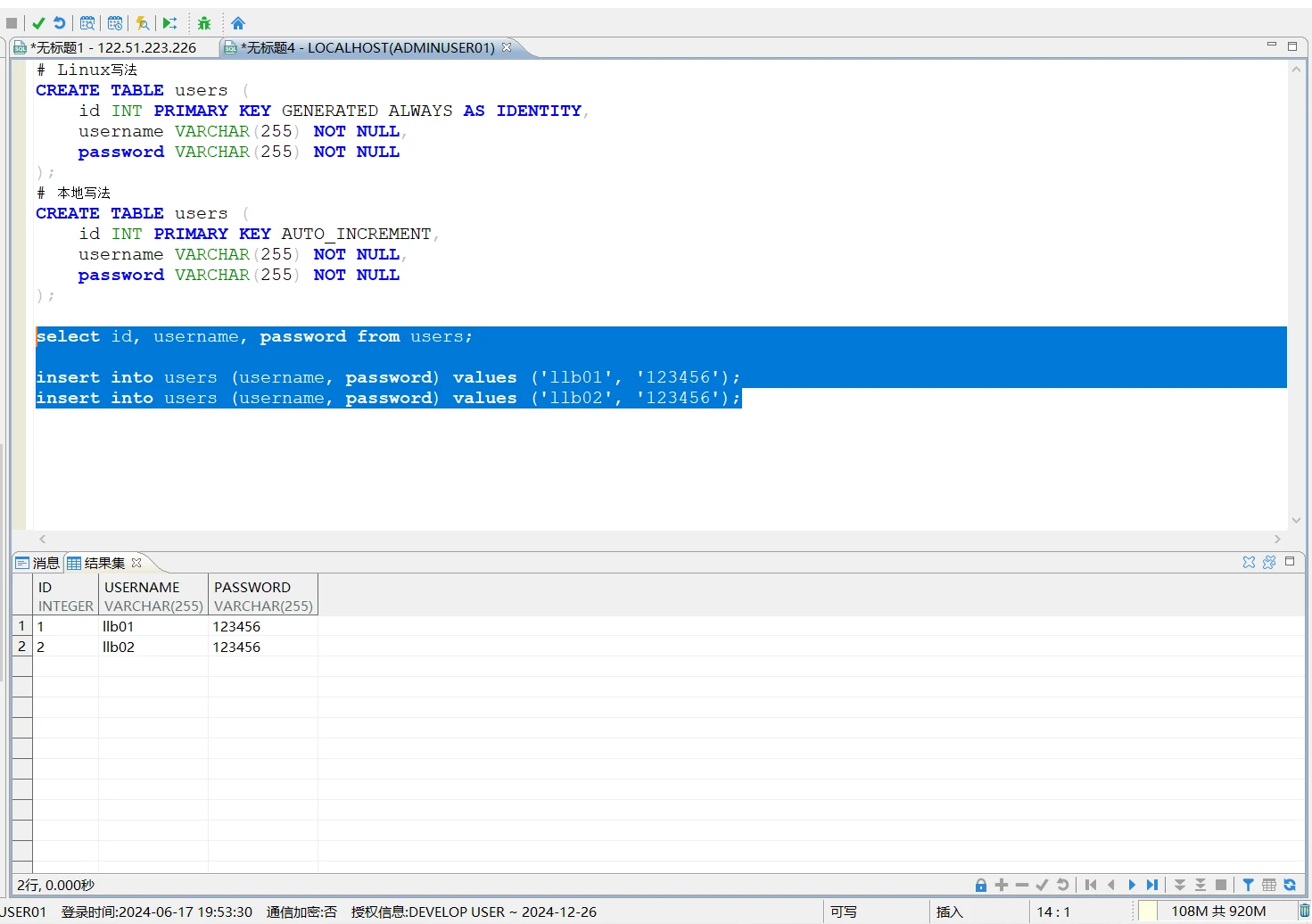Viewport: 1312px width, 924px height.
Task: Click the green debug bug icon
Action: tap(204, 23)
